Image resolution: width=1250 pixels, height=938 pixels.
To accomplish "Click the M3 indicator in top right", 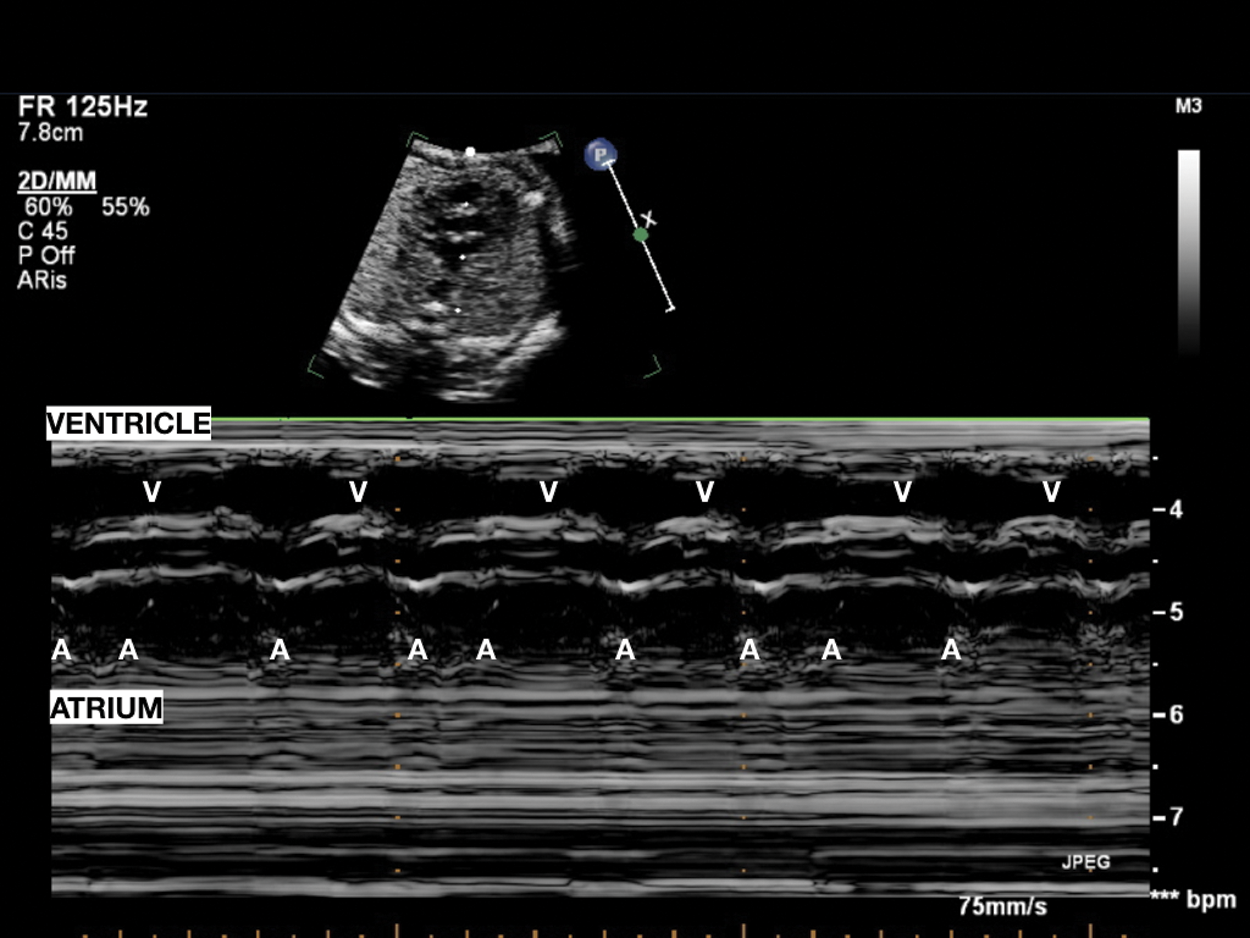I will click(1188, 107).
